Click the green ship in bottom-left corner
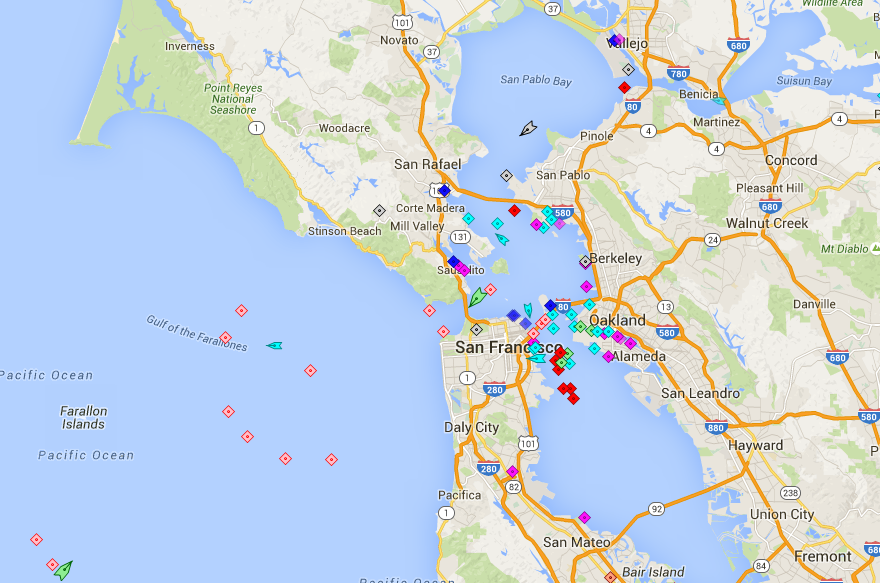This screenshot has height=583, width=880. pos(63,570)
